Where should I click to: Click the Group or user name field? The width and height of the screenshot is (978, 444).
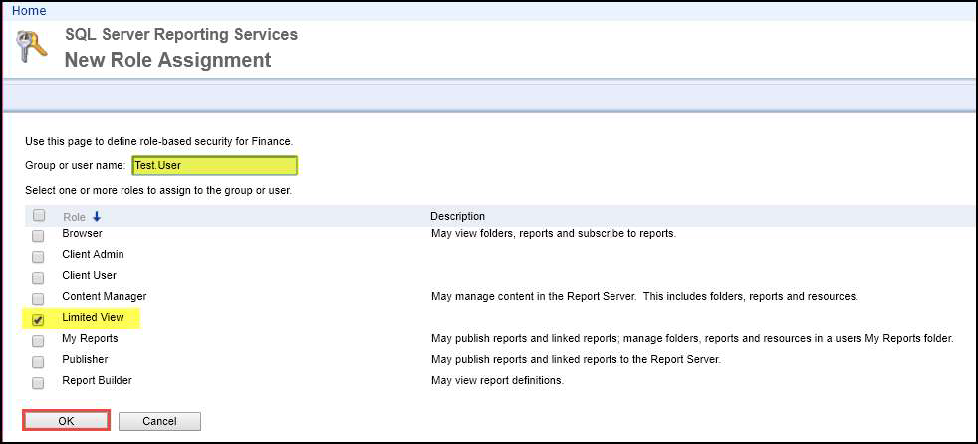[215, 166]
